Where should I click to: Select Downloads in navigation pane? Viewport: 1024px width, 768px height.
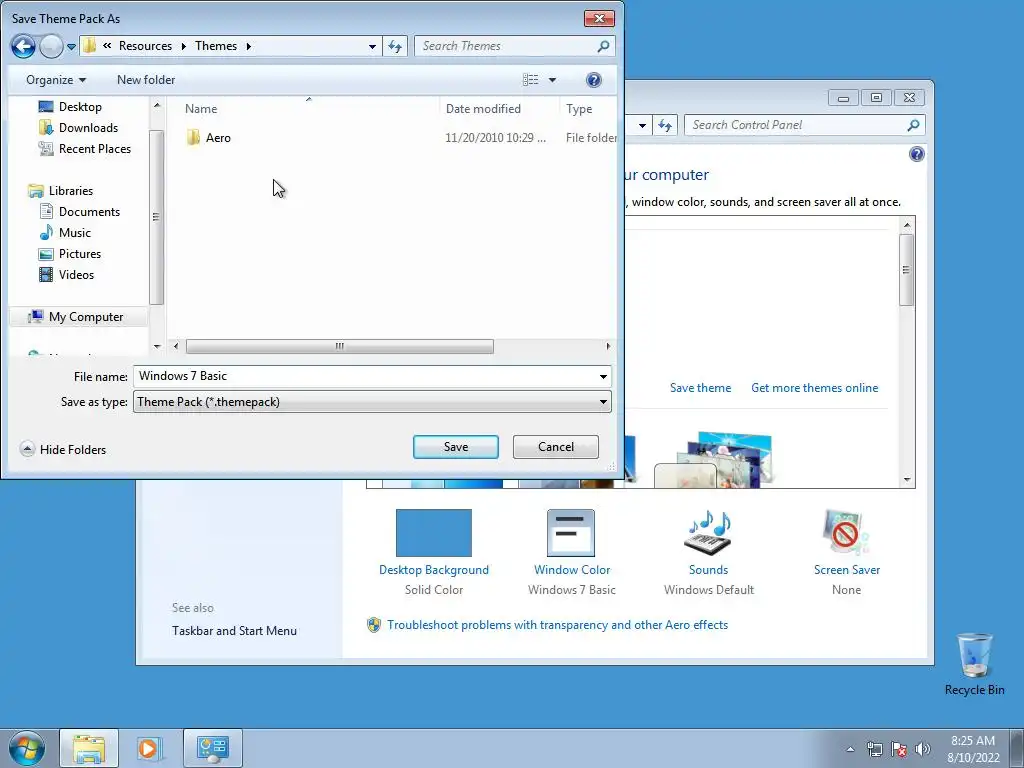[88, 127]
